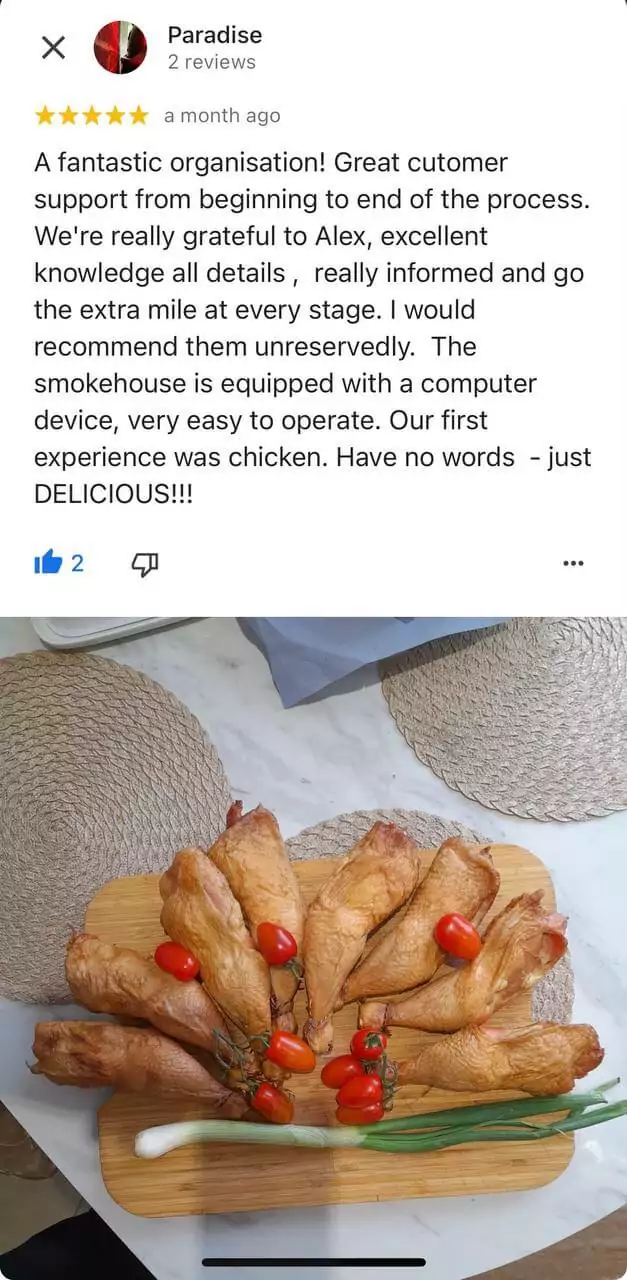Screen dimensions: 627x1280
Task: Click the second yellow rating star
Action: (69, 116)
